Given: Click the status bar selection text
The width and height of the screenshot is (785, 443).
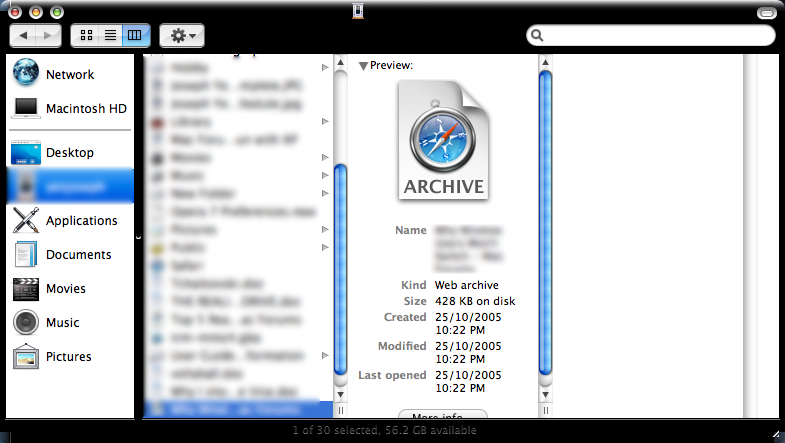Looking at the screenshot, I should pyautogui.click(x=384, y=430).
